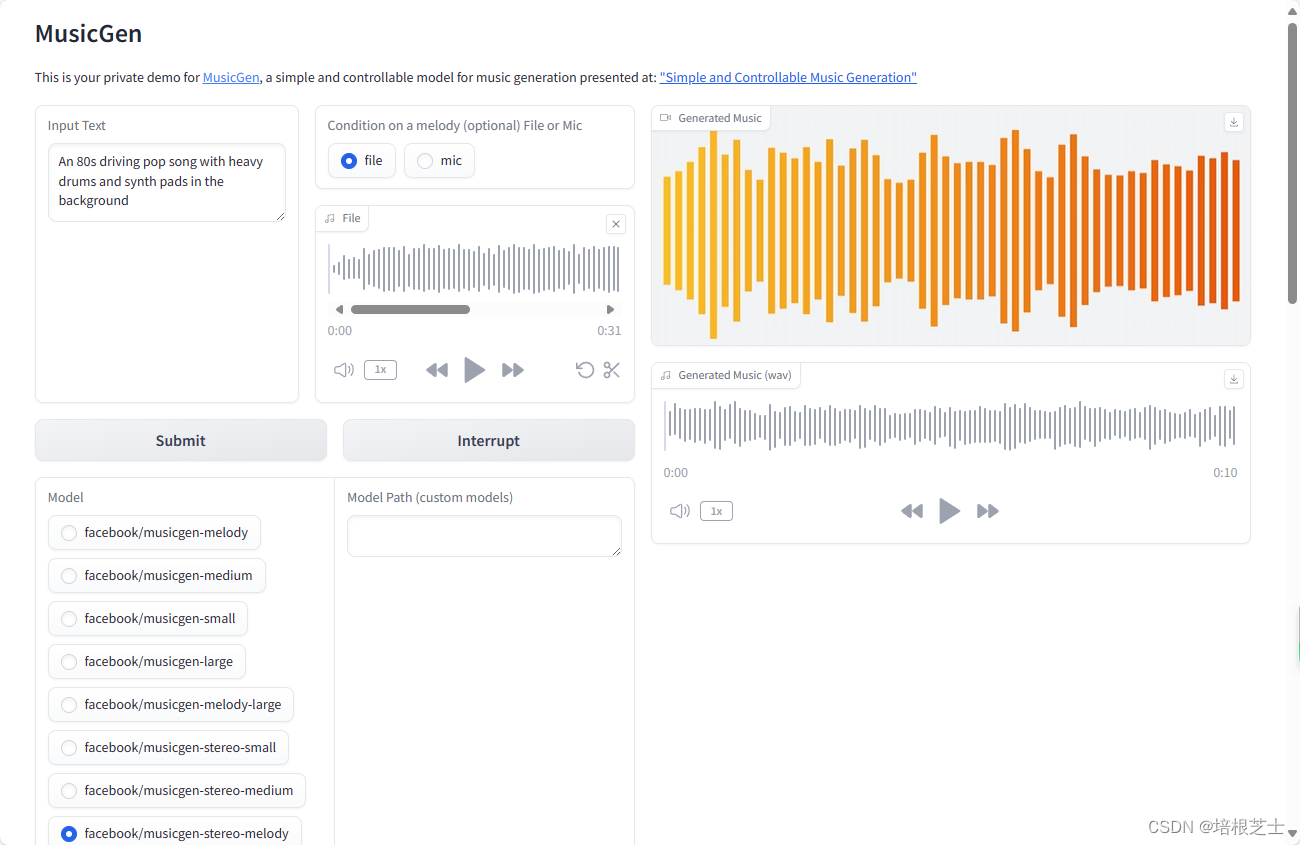This screenshot has height=845, width=1300.
Task: Choose facebook/musicgen-large model
Action: click(x=147, y=661)
